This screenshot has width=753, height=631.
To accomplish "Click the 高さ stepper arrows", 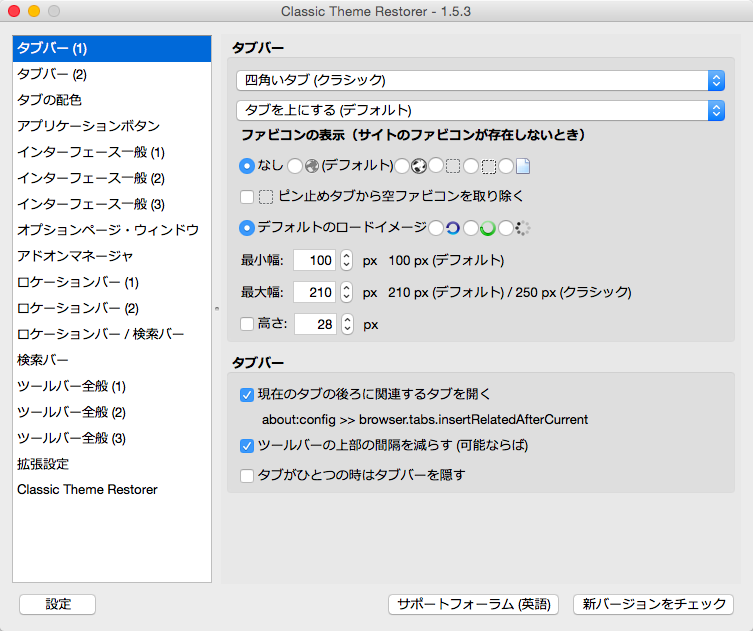I will click(347, 324).
